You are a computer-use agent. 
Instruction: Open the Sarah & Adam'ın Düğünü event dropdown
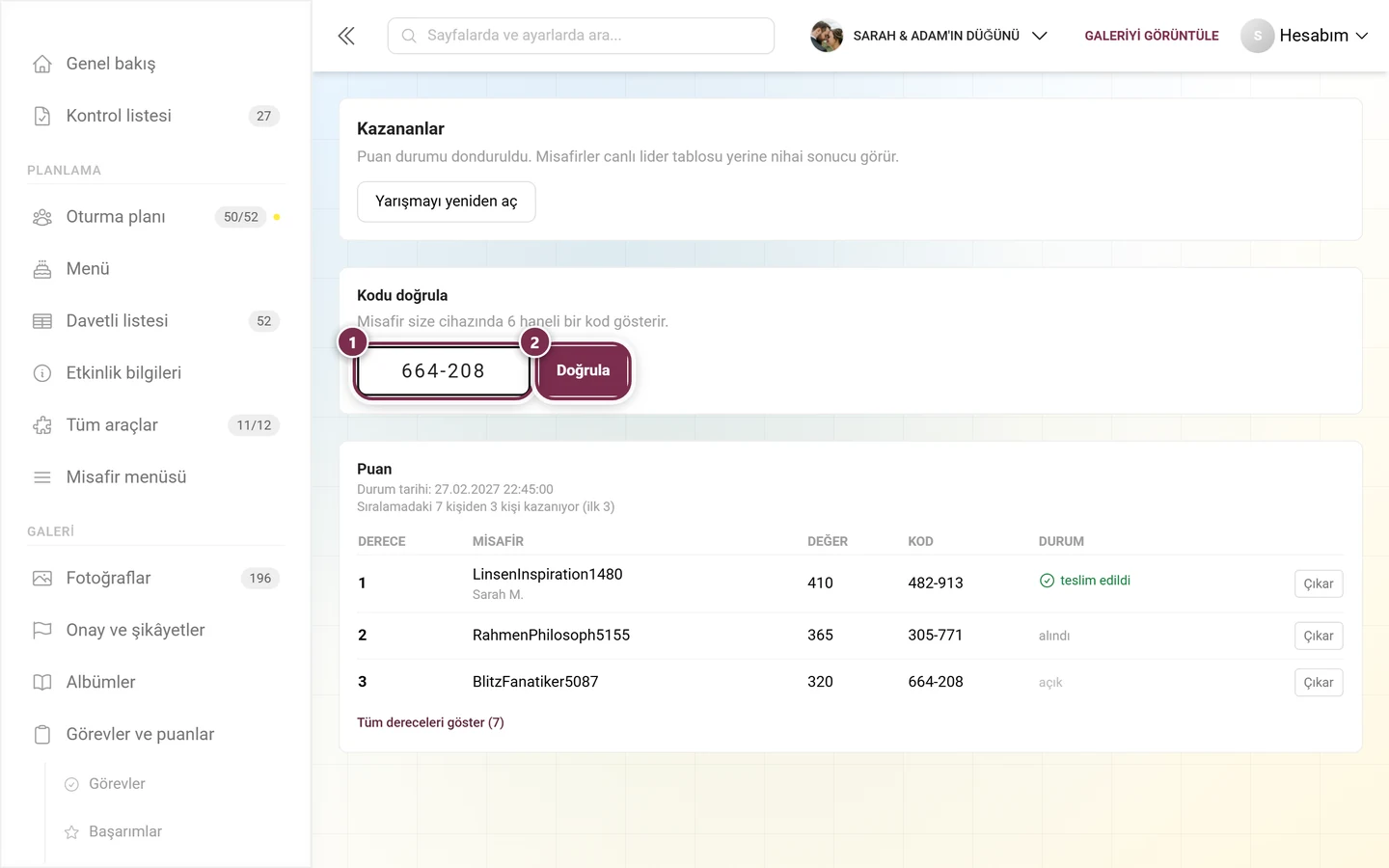(929, 36)
